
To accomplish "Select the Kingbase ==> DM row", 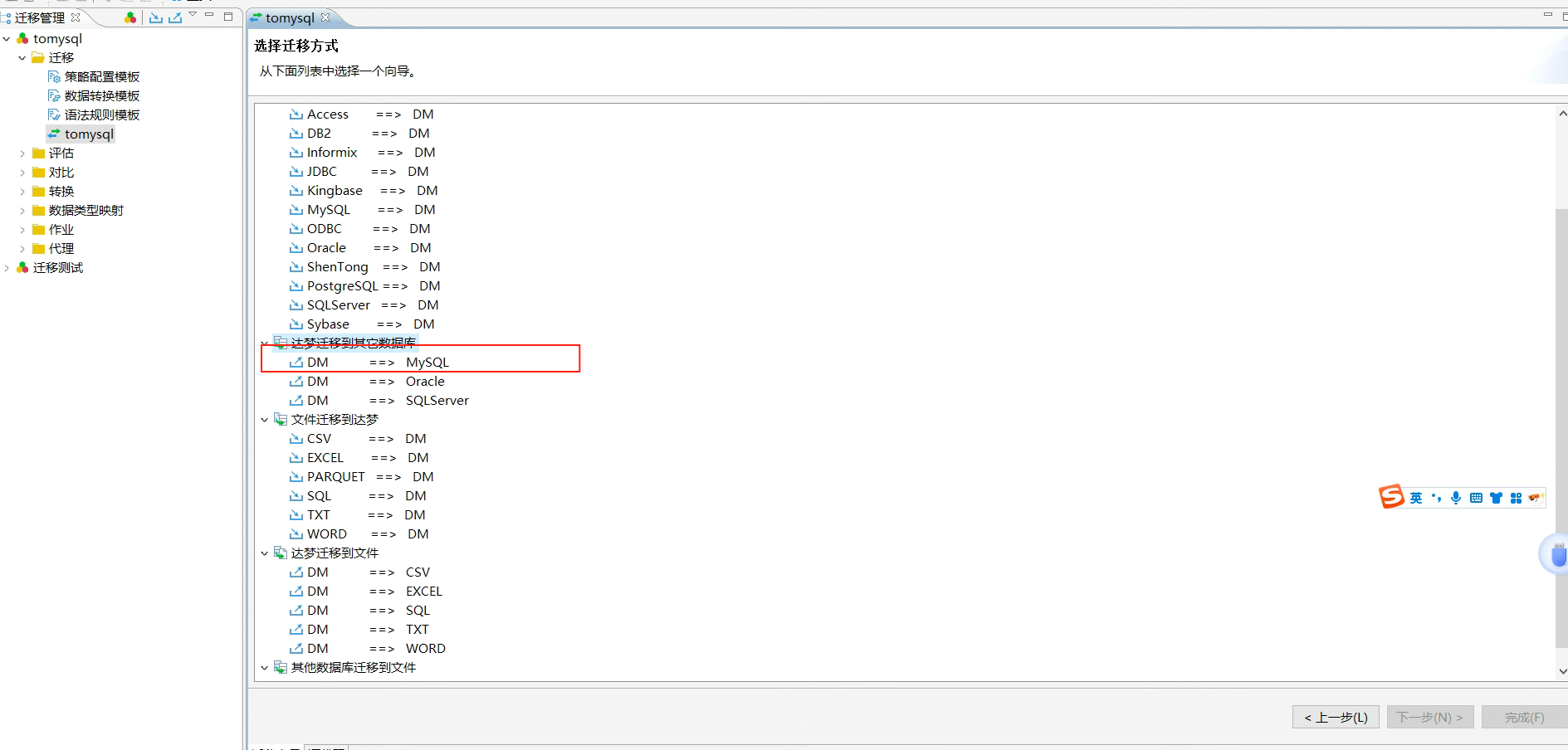I will (364, 191).
